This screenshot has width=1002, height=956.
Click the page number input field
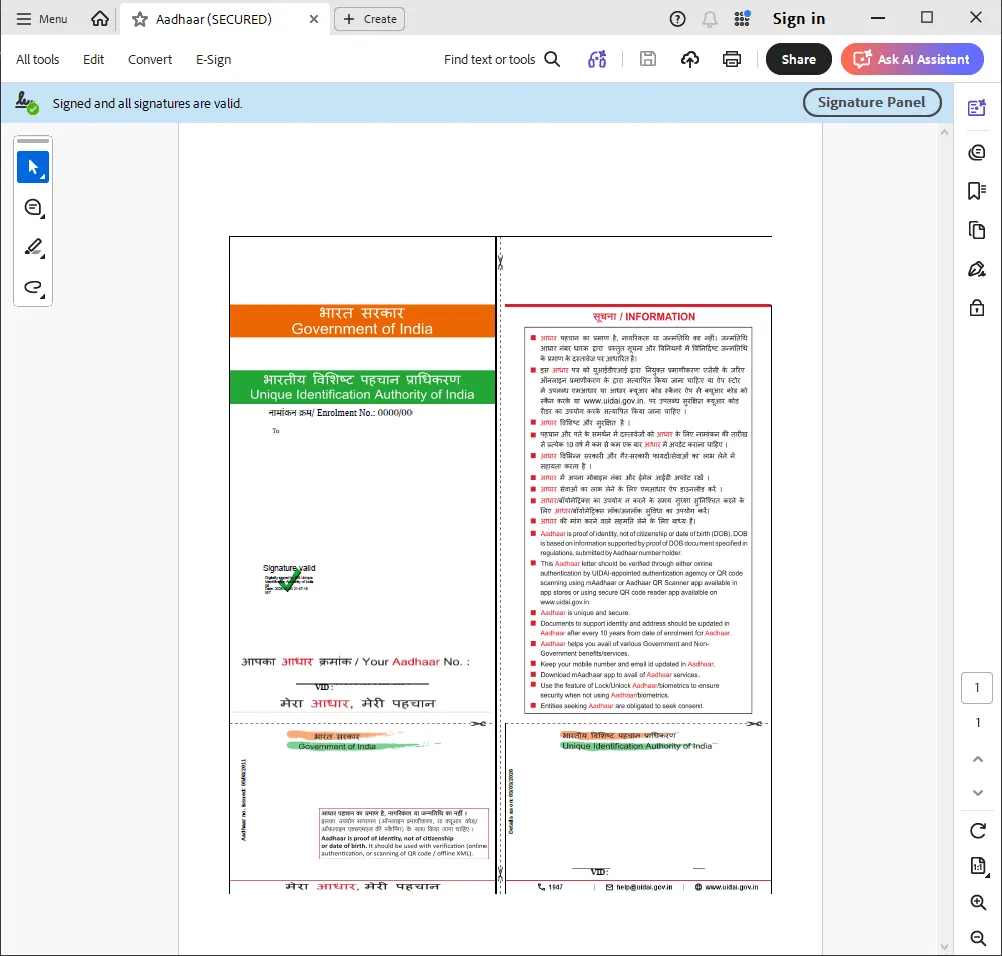976,687
